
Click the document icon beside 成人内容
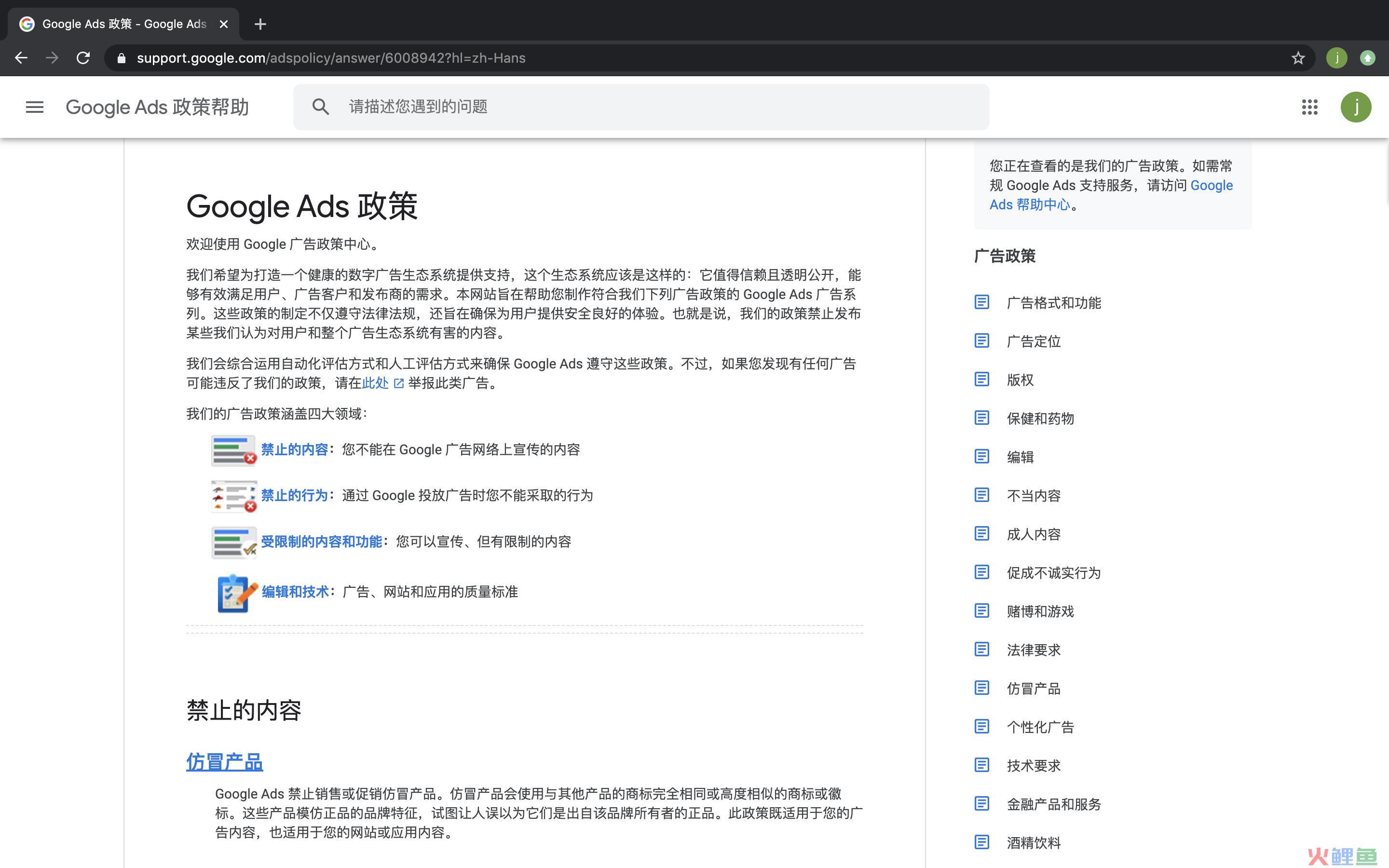click(981, 533)
